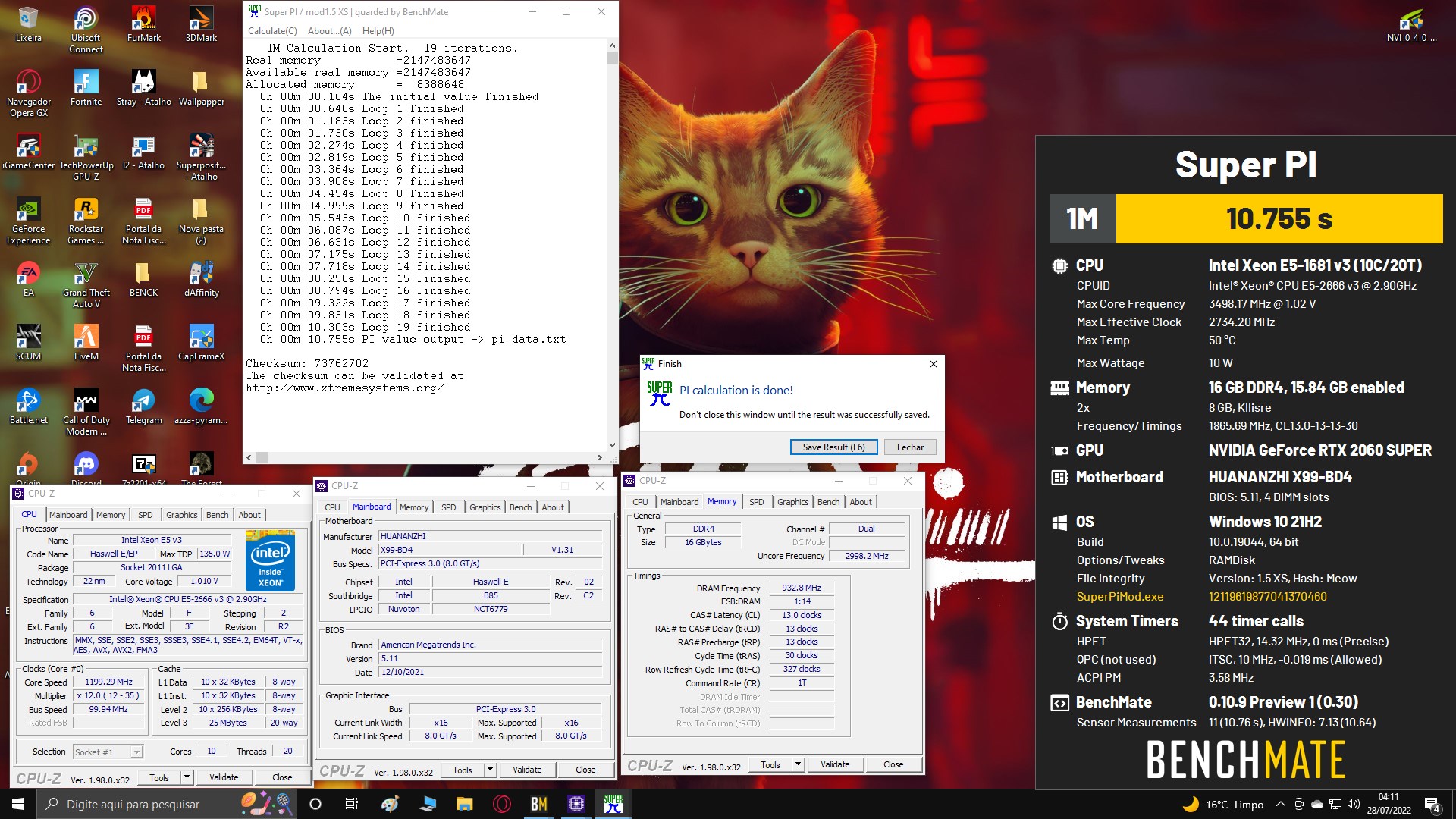Viewport: 1456px width, 819px height.
Task: Click Tools button in left CPU-Z window
Action: [x=159, y=777]
